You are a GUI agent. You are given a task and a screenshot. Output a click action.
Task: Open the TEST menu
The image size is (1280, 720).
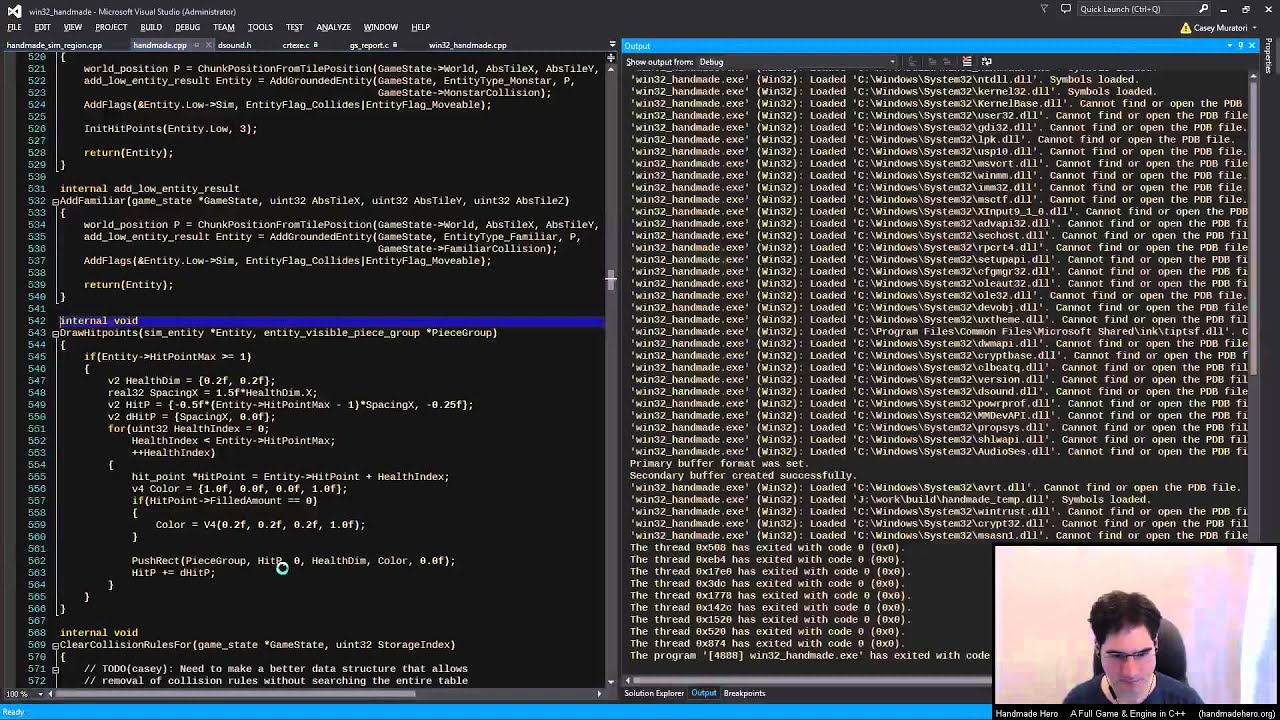(294, 27)
